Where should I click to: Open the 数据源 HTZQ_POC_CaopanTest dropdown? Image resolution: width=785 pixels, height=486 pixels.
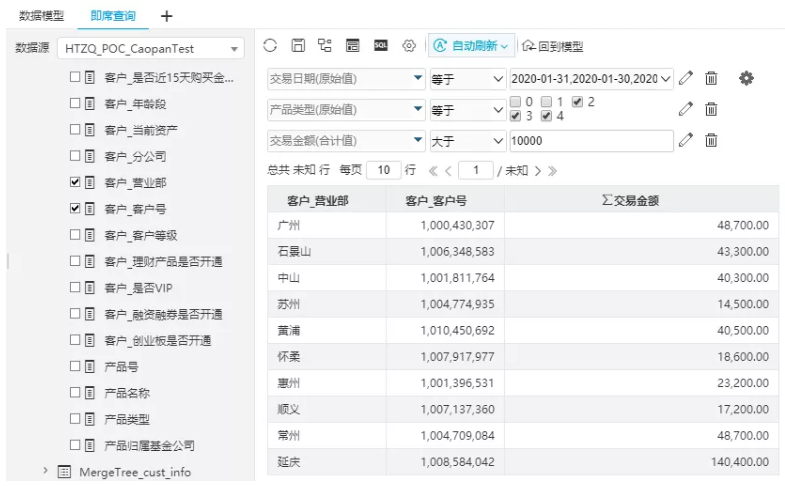click(x=151, y=49)
